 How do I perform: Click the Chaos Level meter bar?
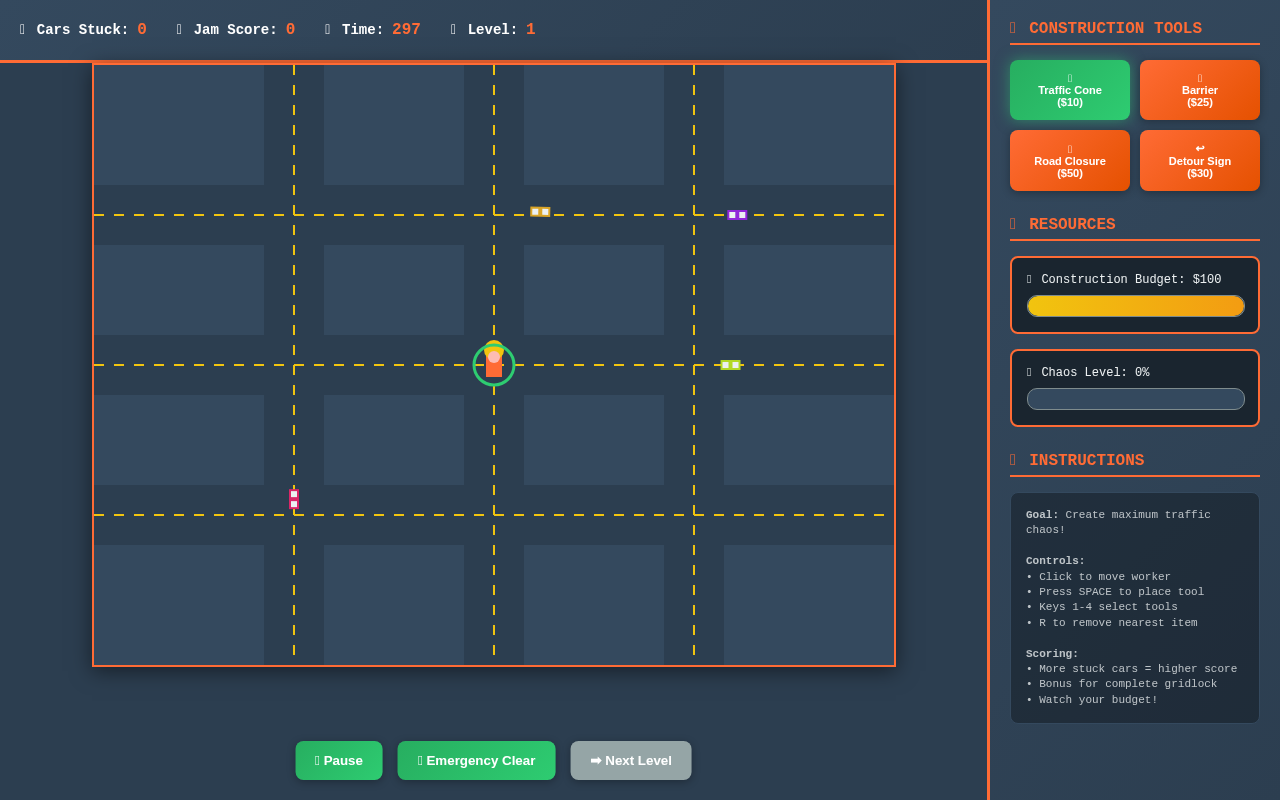pyautogui.click(x=1135, y=399)
